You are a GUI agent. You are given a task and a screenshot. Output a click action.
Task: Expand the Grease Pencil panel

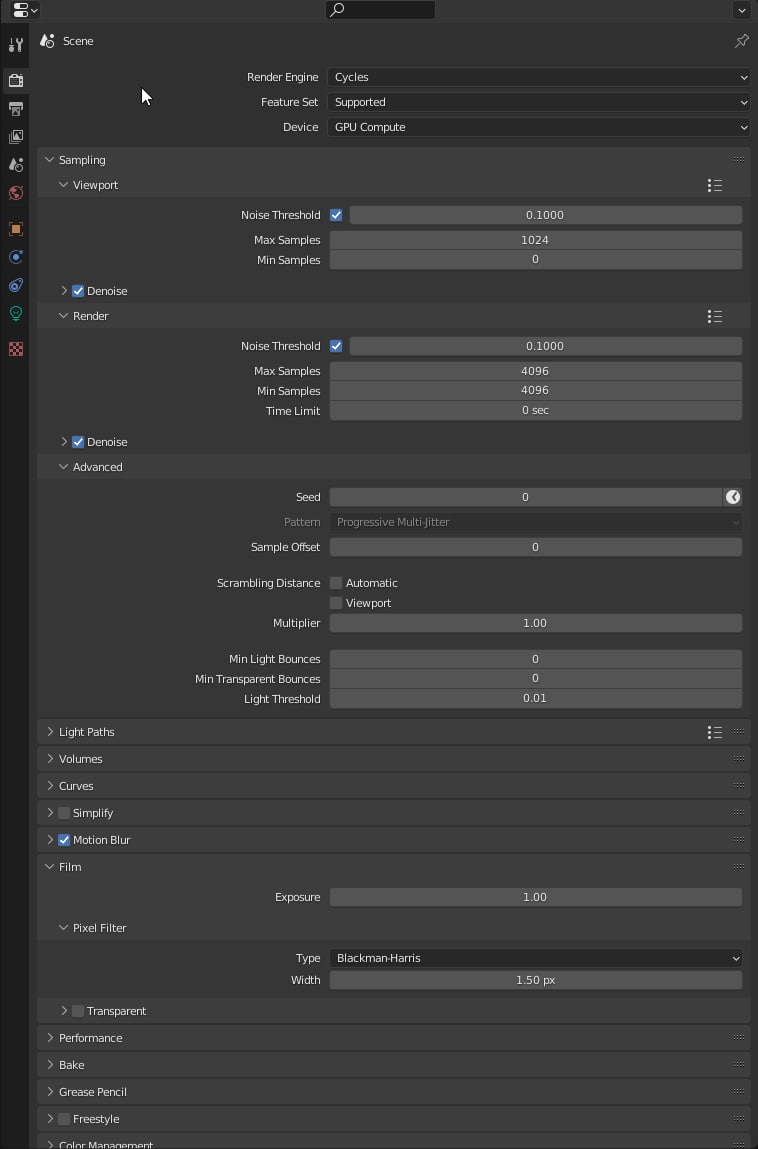(50, 1092)
